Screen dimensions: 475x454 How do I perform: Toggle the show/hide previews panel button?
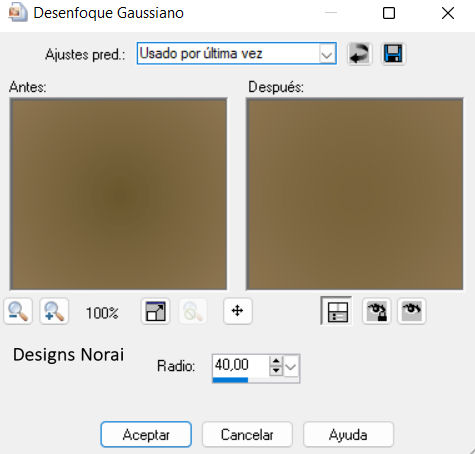tap(337, 311)
